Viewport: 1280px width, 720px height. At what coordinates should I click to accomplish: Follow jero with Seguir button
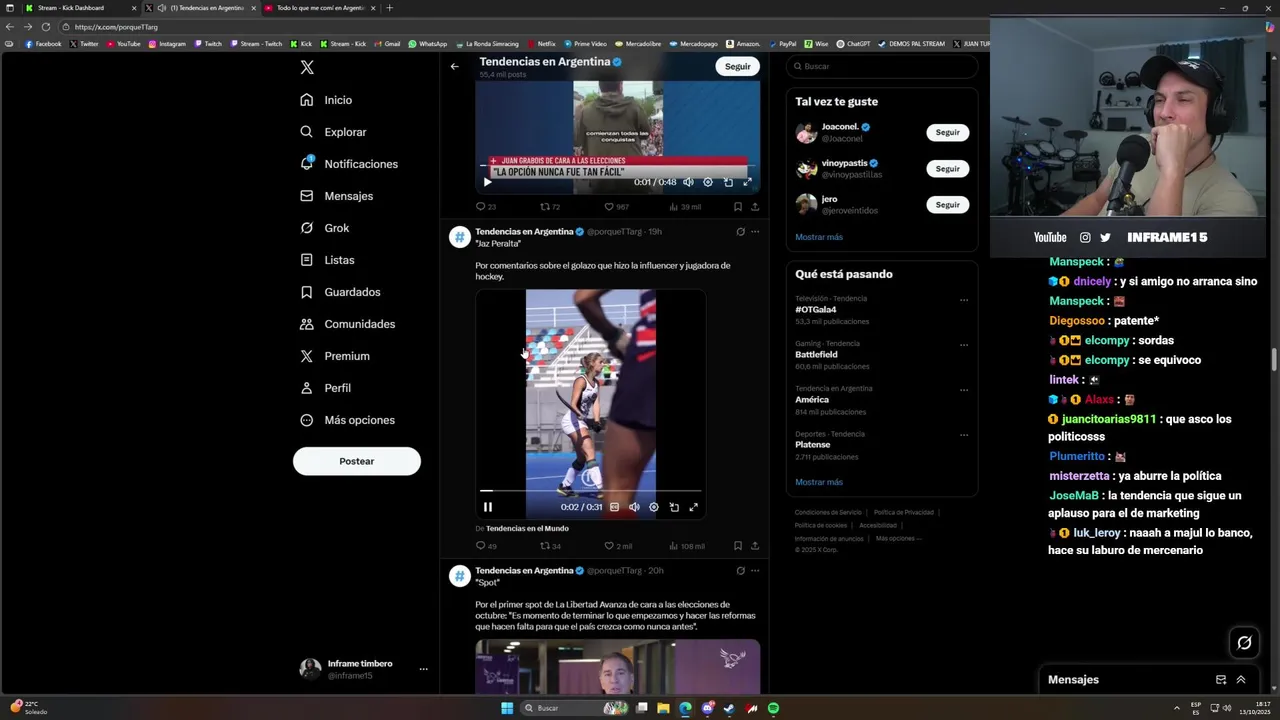948,204
